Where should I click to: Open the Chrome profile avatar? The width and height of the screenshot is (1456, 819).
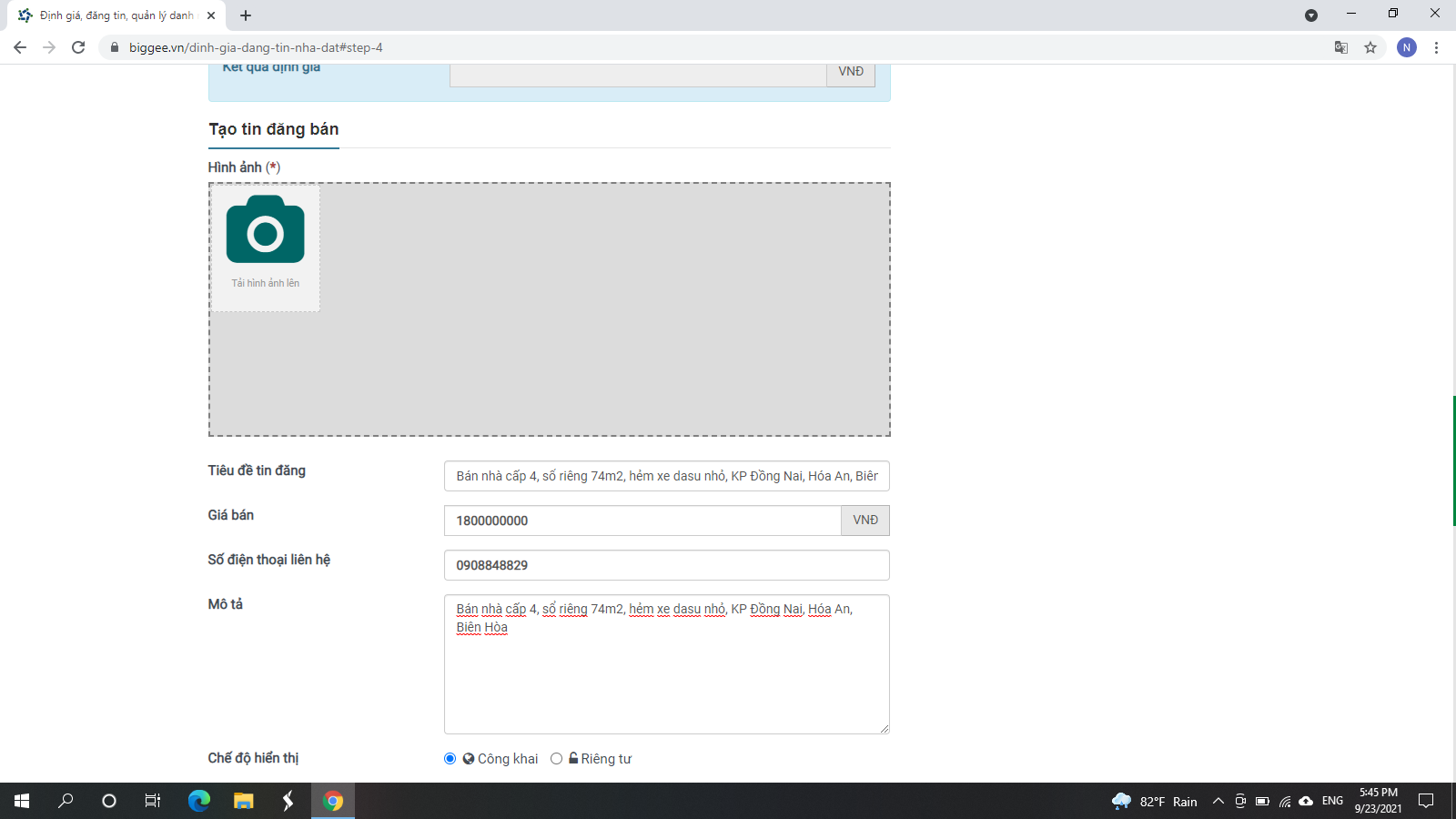click(1406, 47)
